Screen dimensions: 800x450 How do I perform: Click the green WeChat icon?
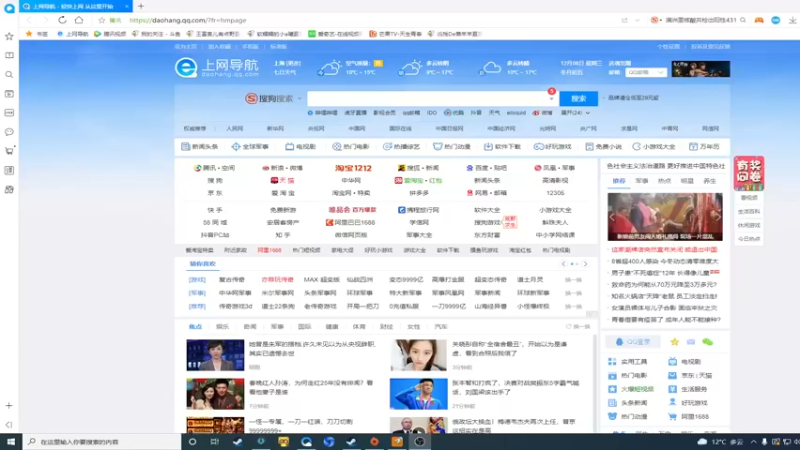pyautogui.click(x=708, y=342)
